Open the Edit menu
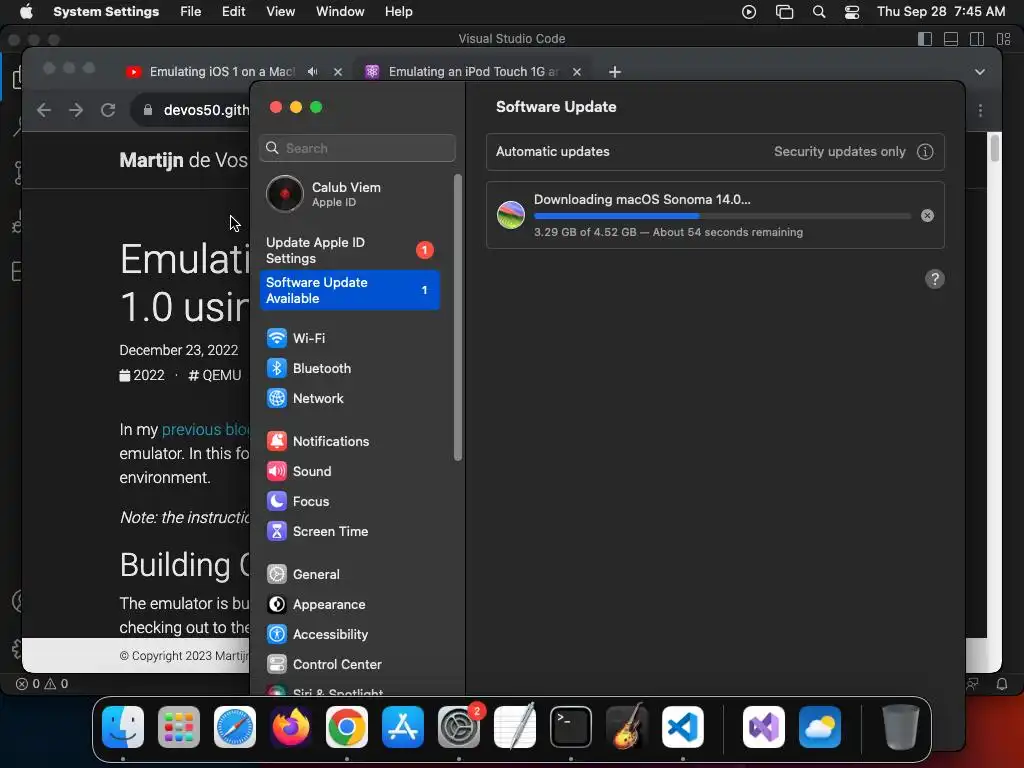1024x768 pixels. pos(233,12)
